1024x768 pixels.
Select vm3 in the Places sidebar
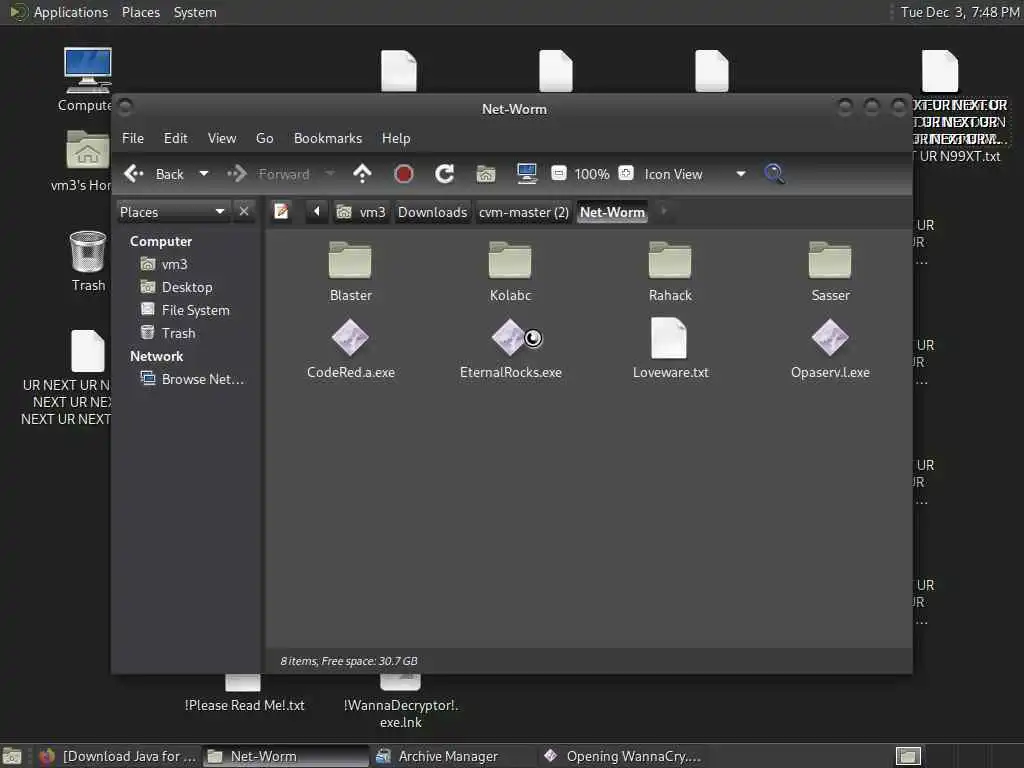pyautogui.click(x=165, y=264)
